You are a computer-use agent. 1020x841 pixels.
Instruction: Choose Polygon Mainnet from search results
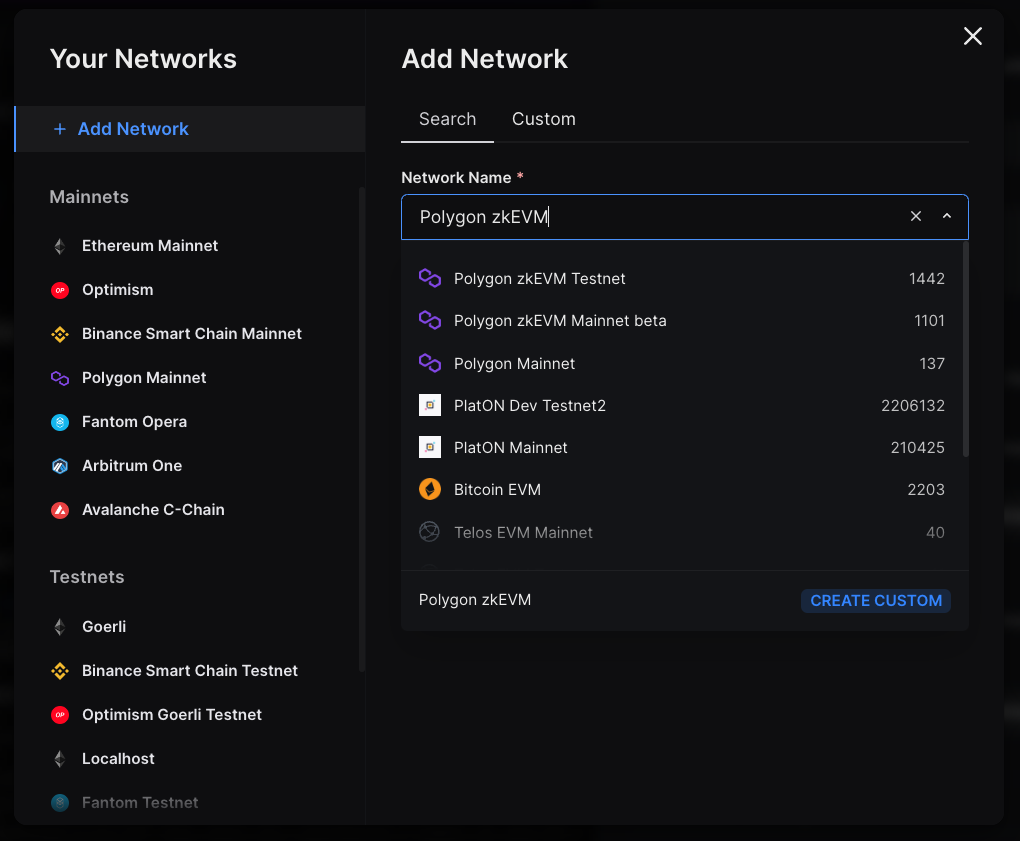tap(681, 363)
